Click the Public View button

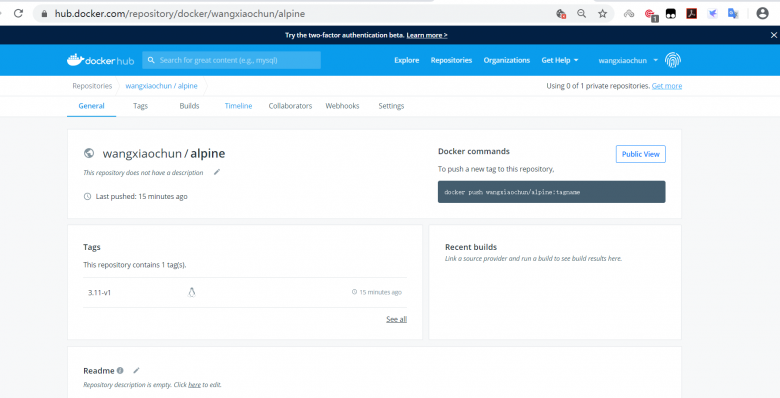(640, 154)
